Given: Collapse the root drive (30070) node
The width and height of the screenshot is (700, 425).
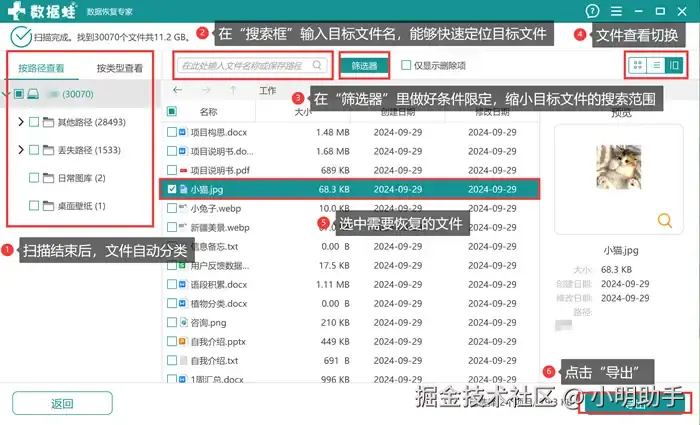Looking at the screenshot, I should click(x=5, y=94).
